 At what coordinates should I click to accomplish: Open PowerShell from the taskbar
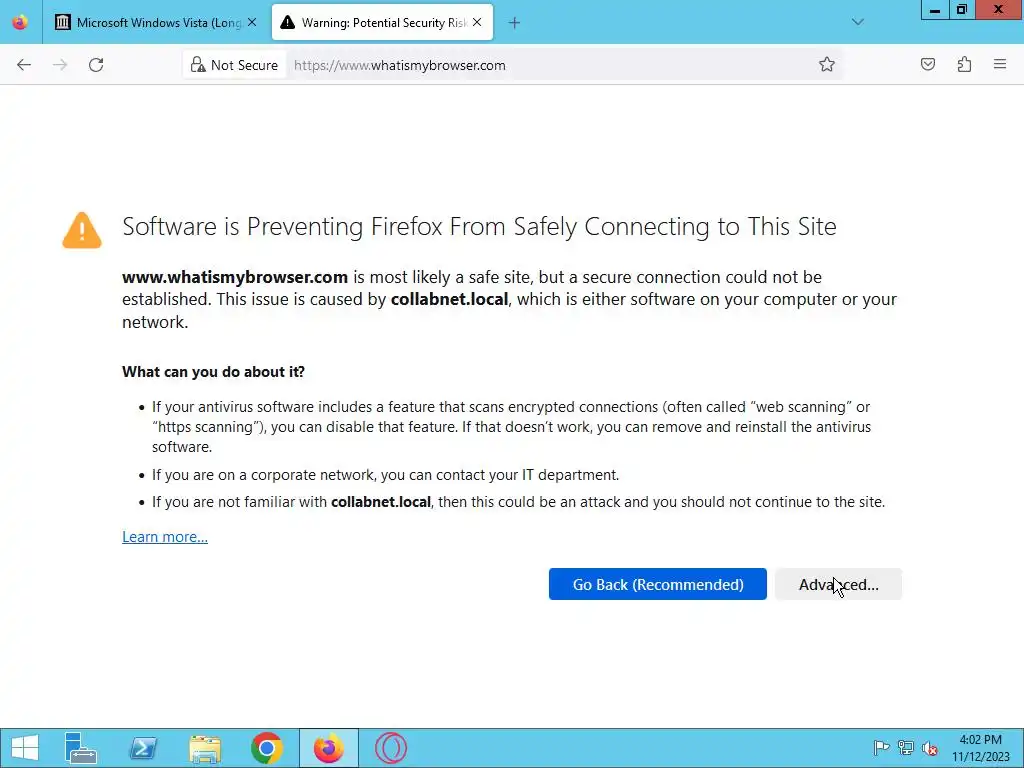click(143, 748)
